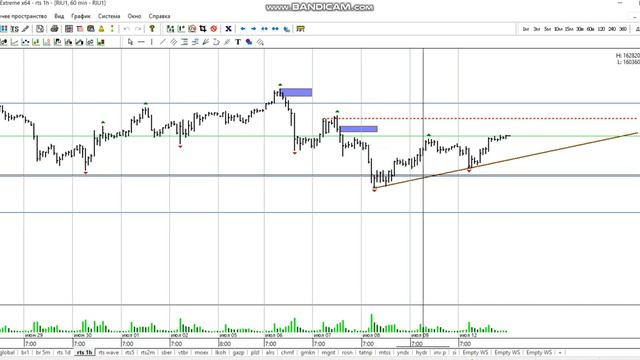Viewport: 640px width, 360px height.
Task: Click the blue X icon
Action: coord(228,29)
